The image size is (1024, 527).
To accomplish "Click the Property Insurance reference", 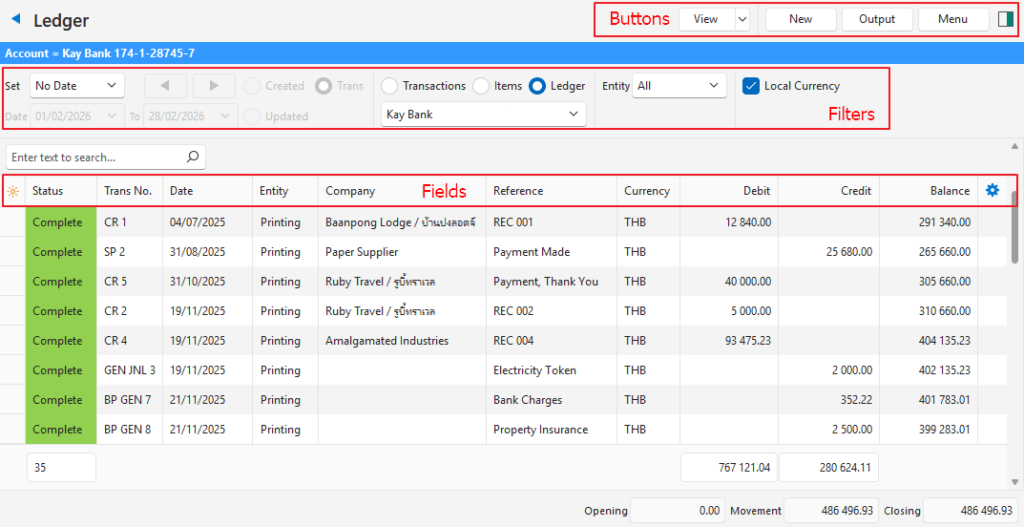I will pos(541,429).
